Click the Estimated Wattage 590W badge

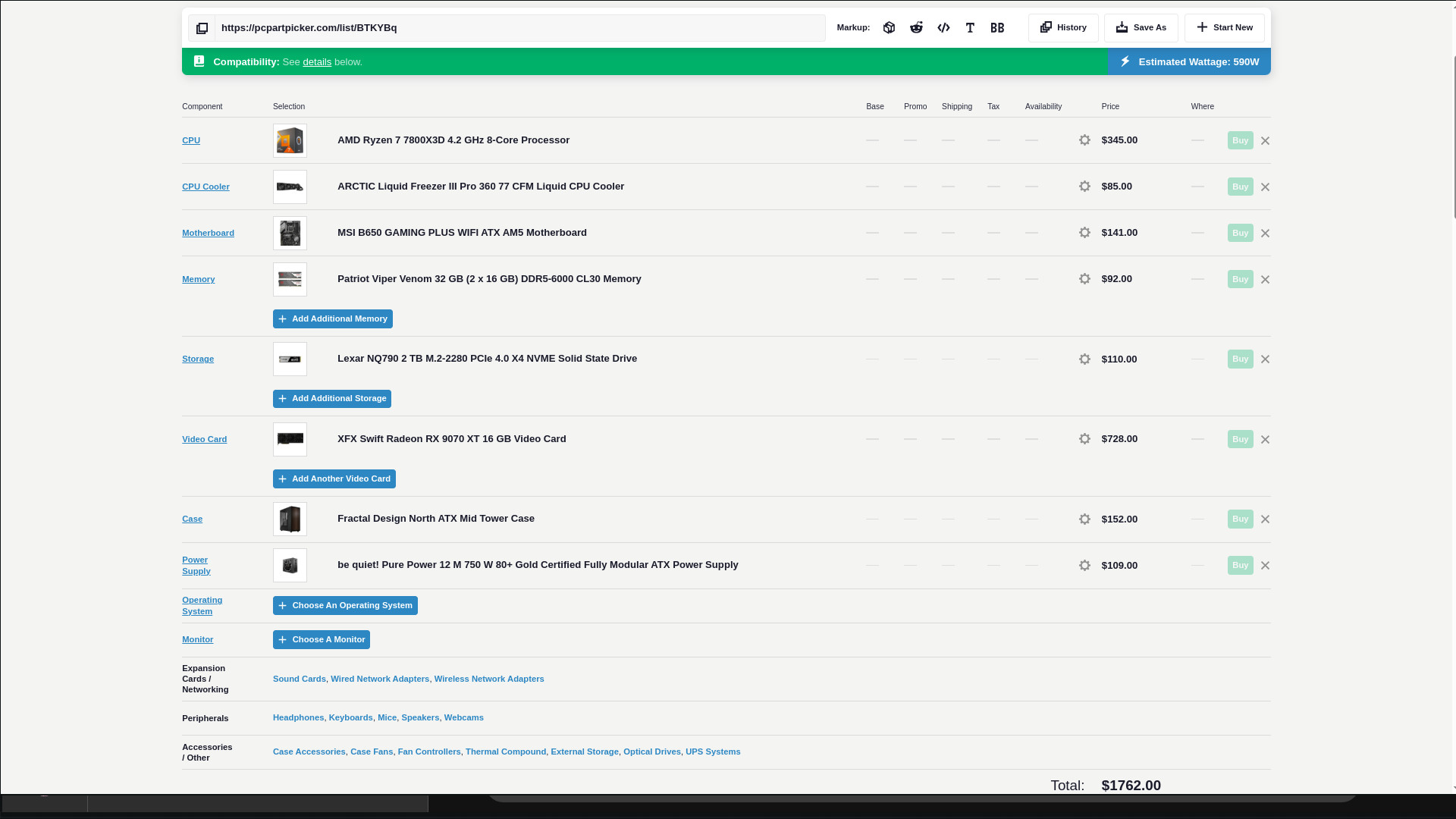coord(1189,62)
